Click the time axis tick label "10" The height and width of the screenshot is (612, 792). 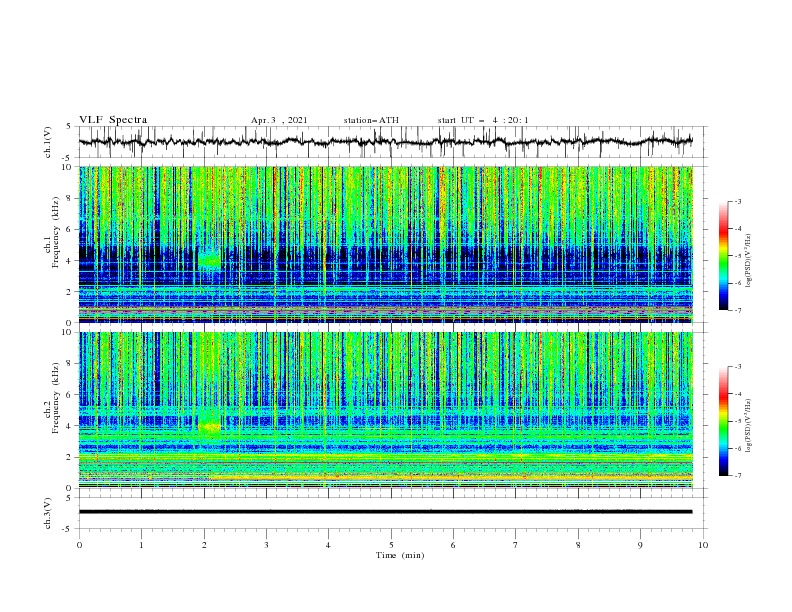703,545
